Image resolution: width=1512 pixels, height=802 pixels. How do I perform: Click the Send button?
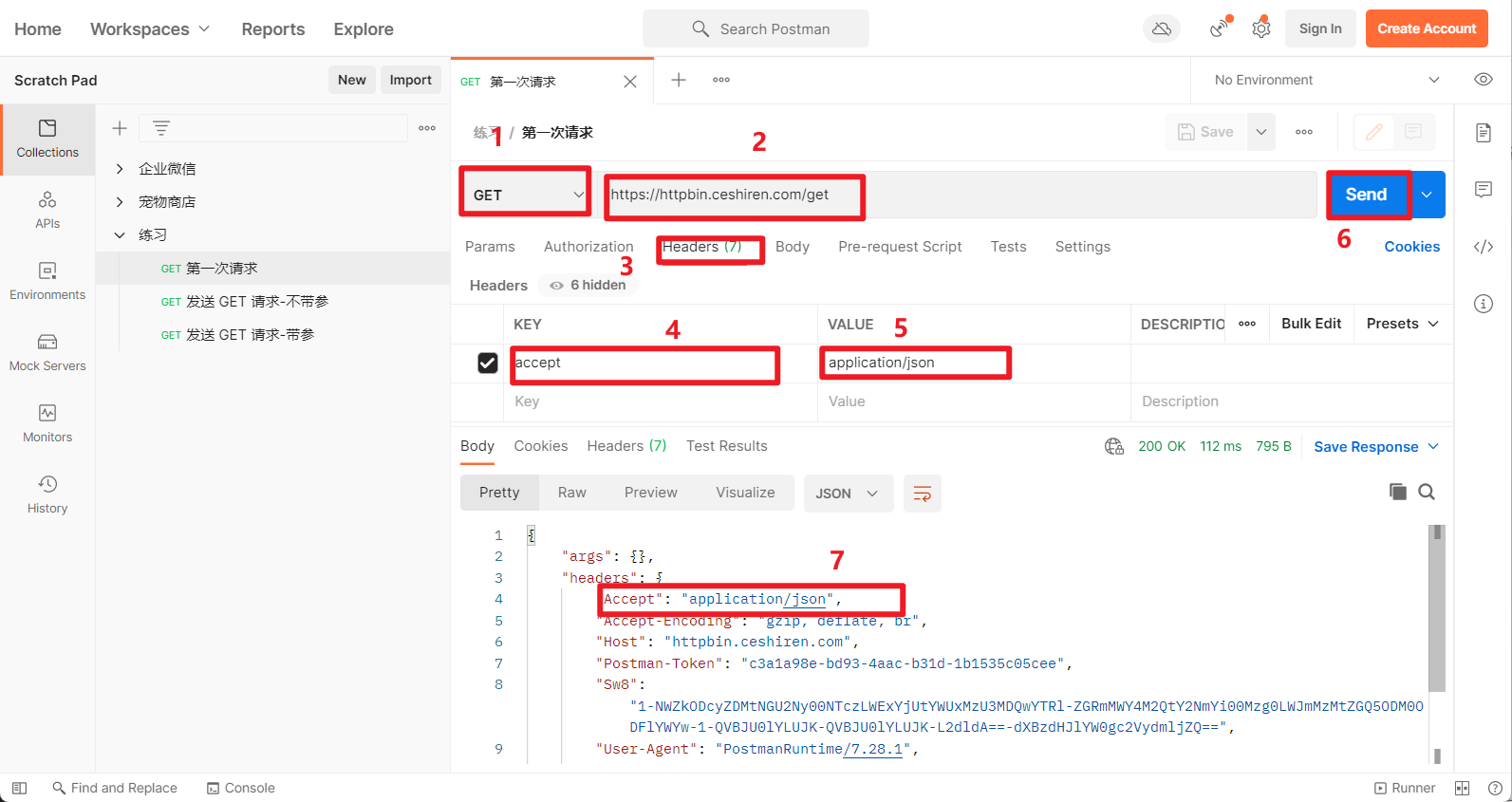pyautogui.click(x=1366, y=195)
